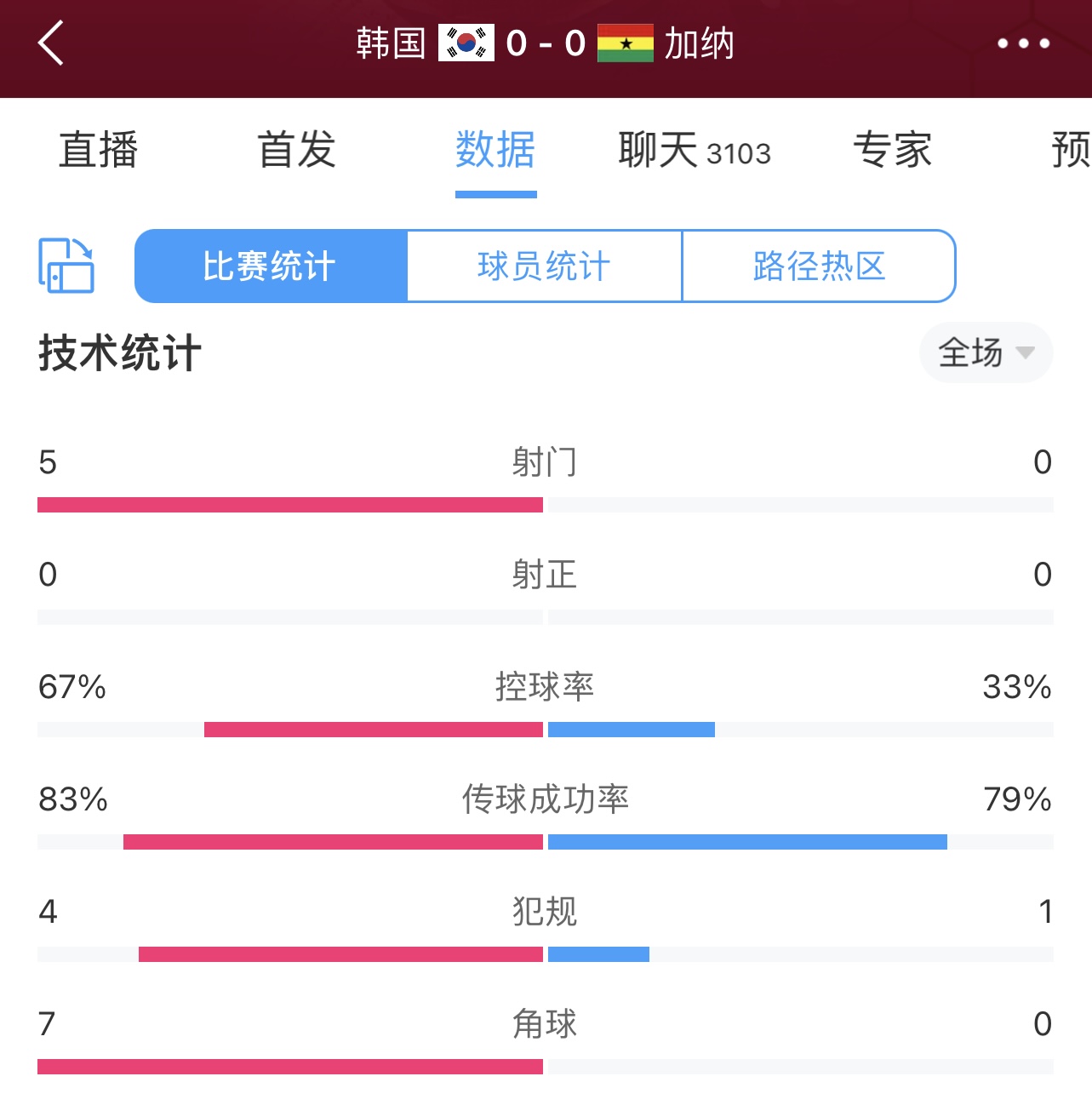The image size is (1092, 1105).
Task: Tap the Ghana flag icon
Action: tap(626, 43)
